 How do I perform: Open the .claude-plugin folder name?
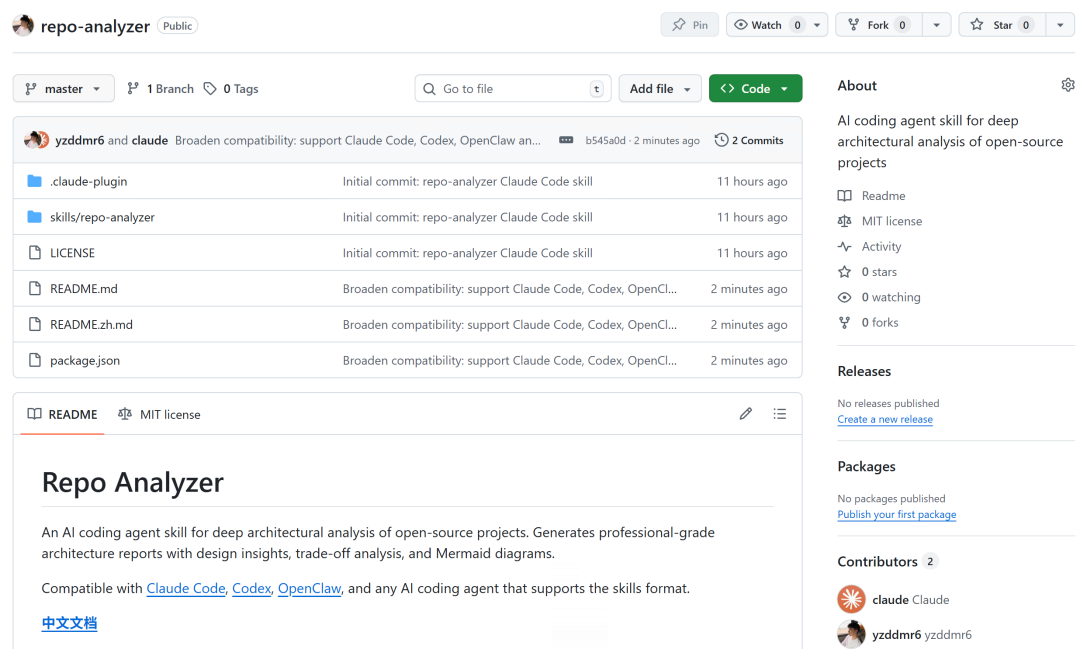[89, 181]
